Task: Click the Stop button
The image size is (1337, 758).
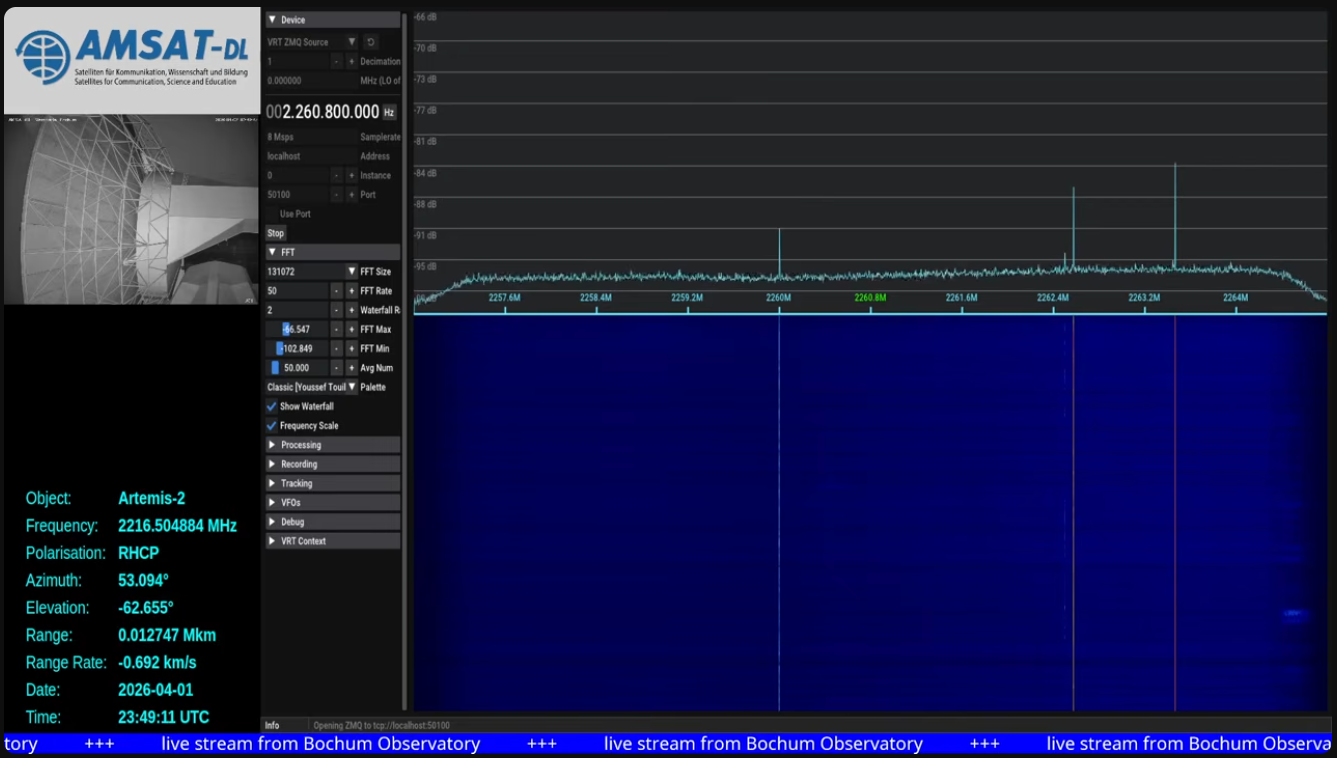Action: coord(276,233)
